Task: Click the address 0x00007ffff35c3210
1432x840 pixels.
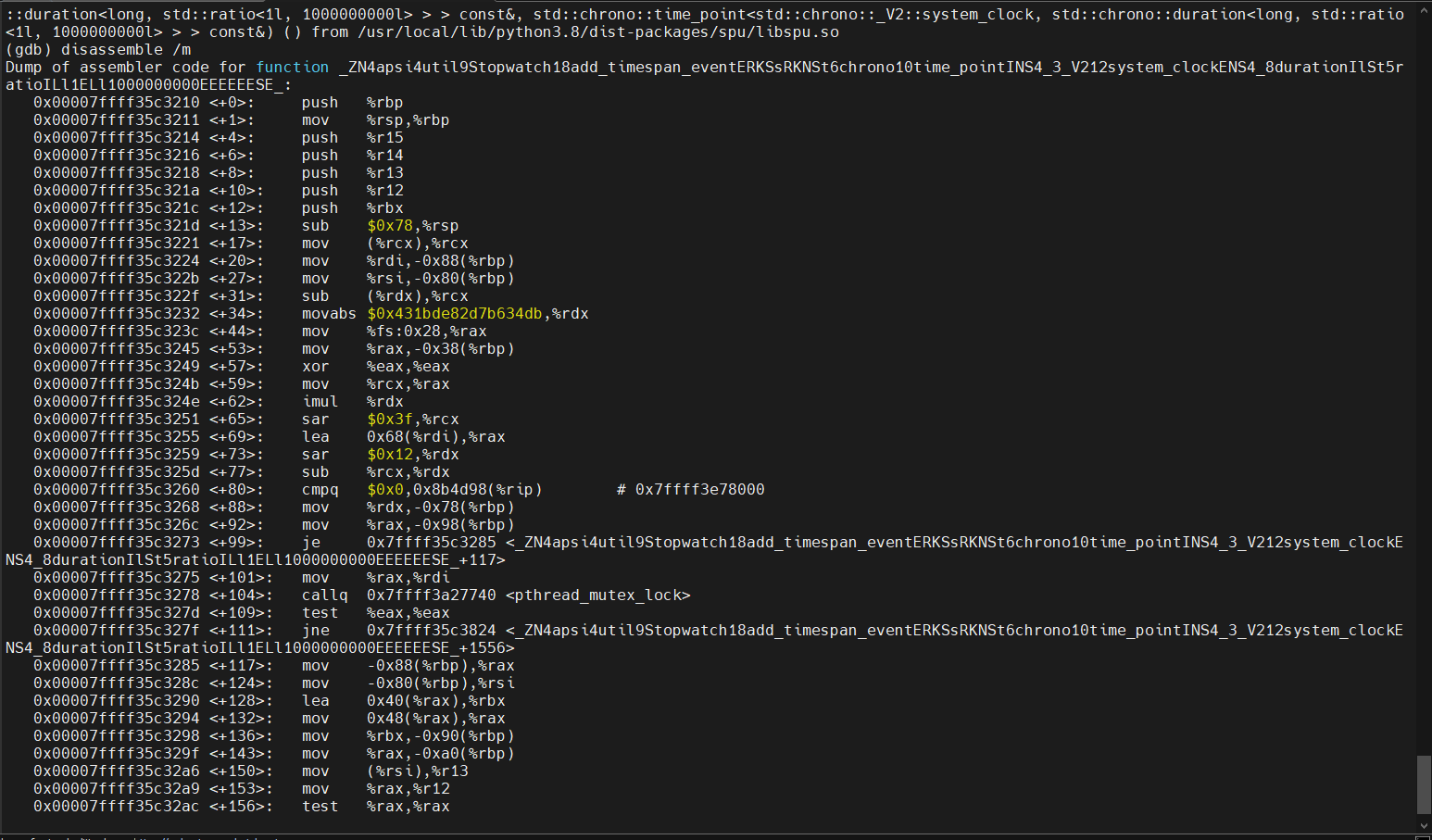Action: 116,102
